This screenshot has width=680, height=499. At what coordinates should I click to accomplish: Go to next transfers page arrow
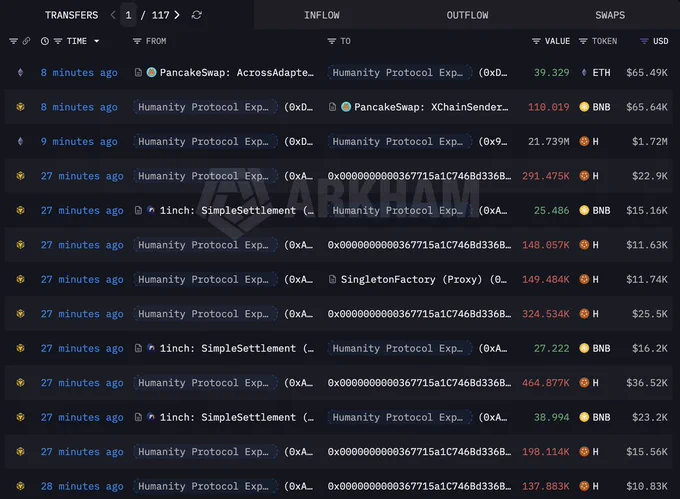[x=177, y=15]
